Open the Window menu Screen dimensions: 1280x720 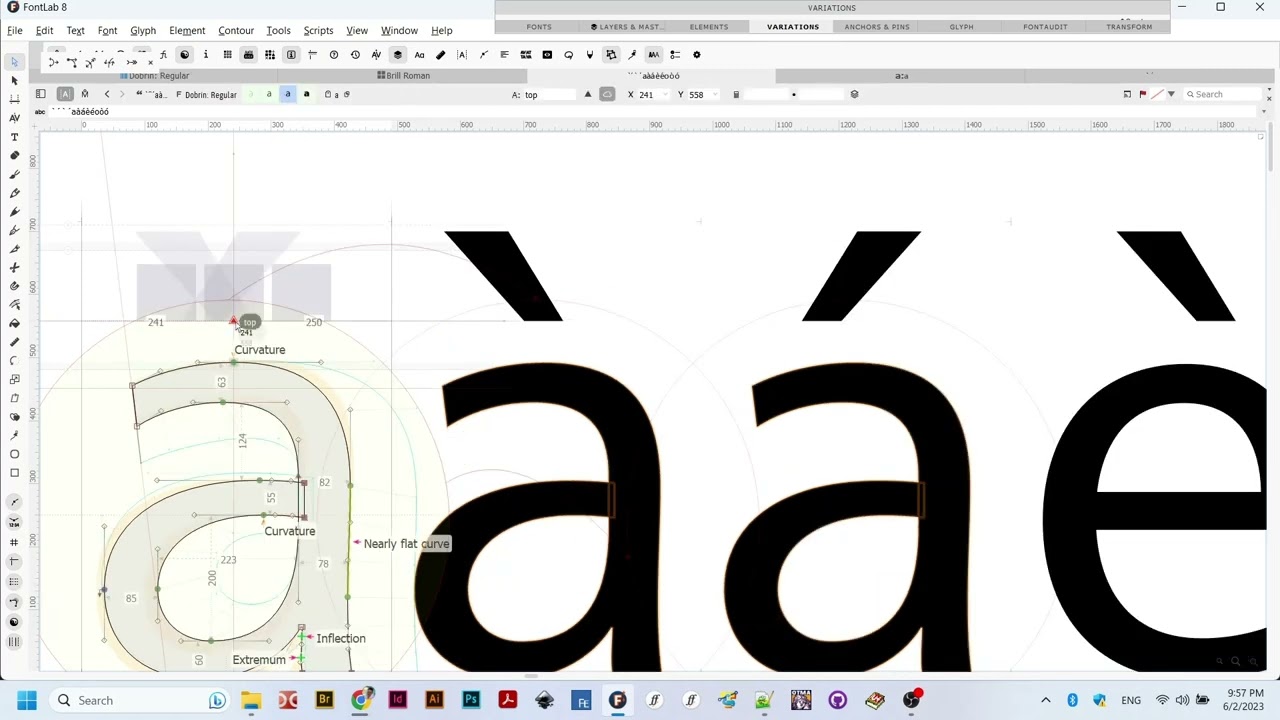[399, 30]
